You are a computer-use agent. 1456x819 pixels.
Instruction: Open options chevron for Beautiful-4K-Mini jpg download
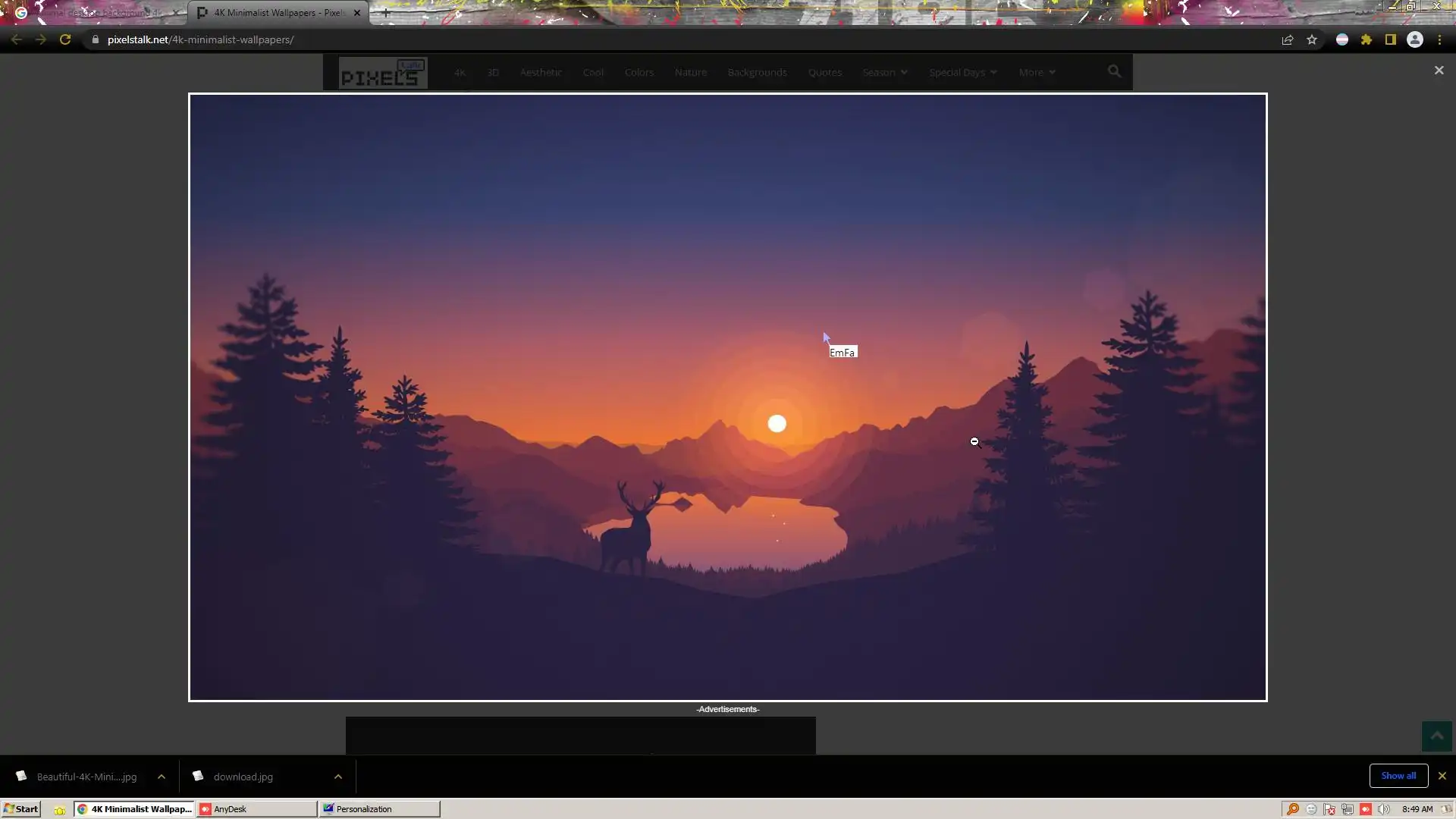162,777
